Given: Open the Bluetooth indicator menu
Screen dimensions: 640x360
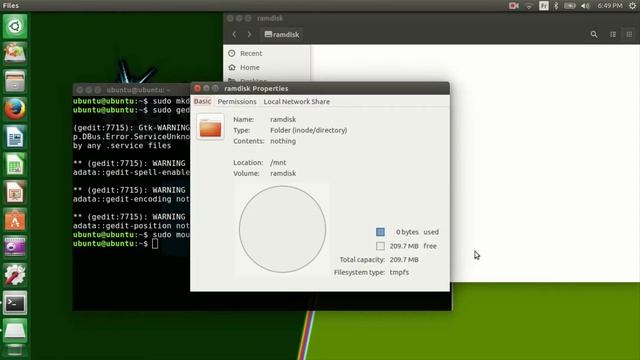Looking at the screenshot, I should coord(556,6).
